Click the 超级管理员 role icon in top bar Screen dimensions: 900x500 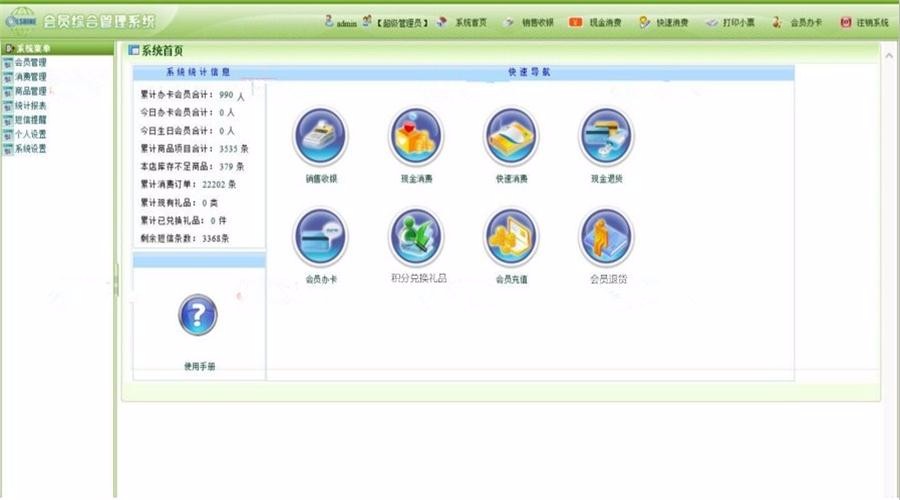(x=367, y=22)
